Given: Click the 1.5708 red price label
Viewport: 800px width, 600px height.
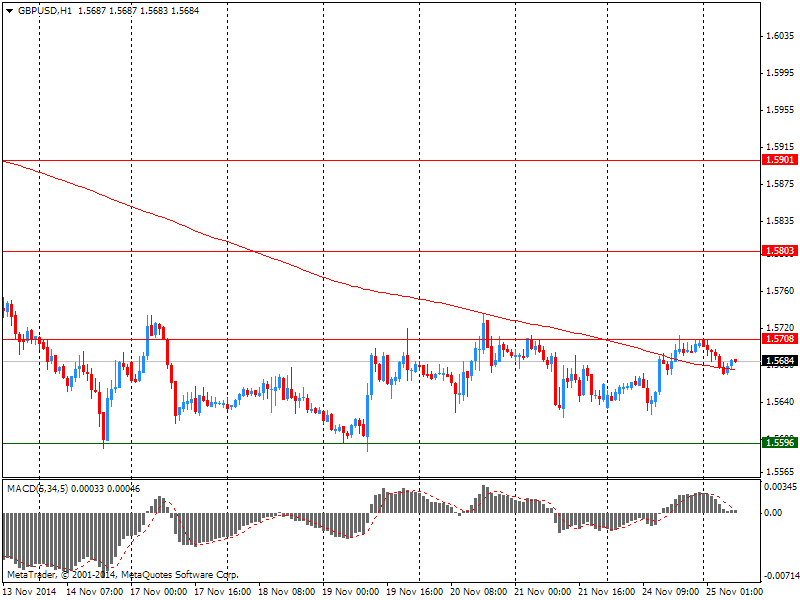Looking at the screenshot, I should point(779,339).
